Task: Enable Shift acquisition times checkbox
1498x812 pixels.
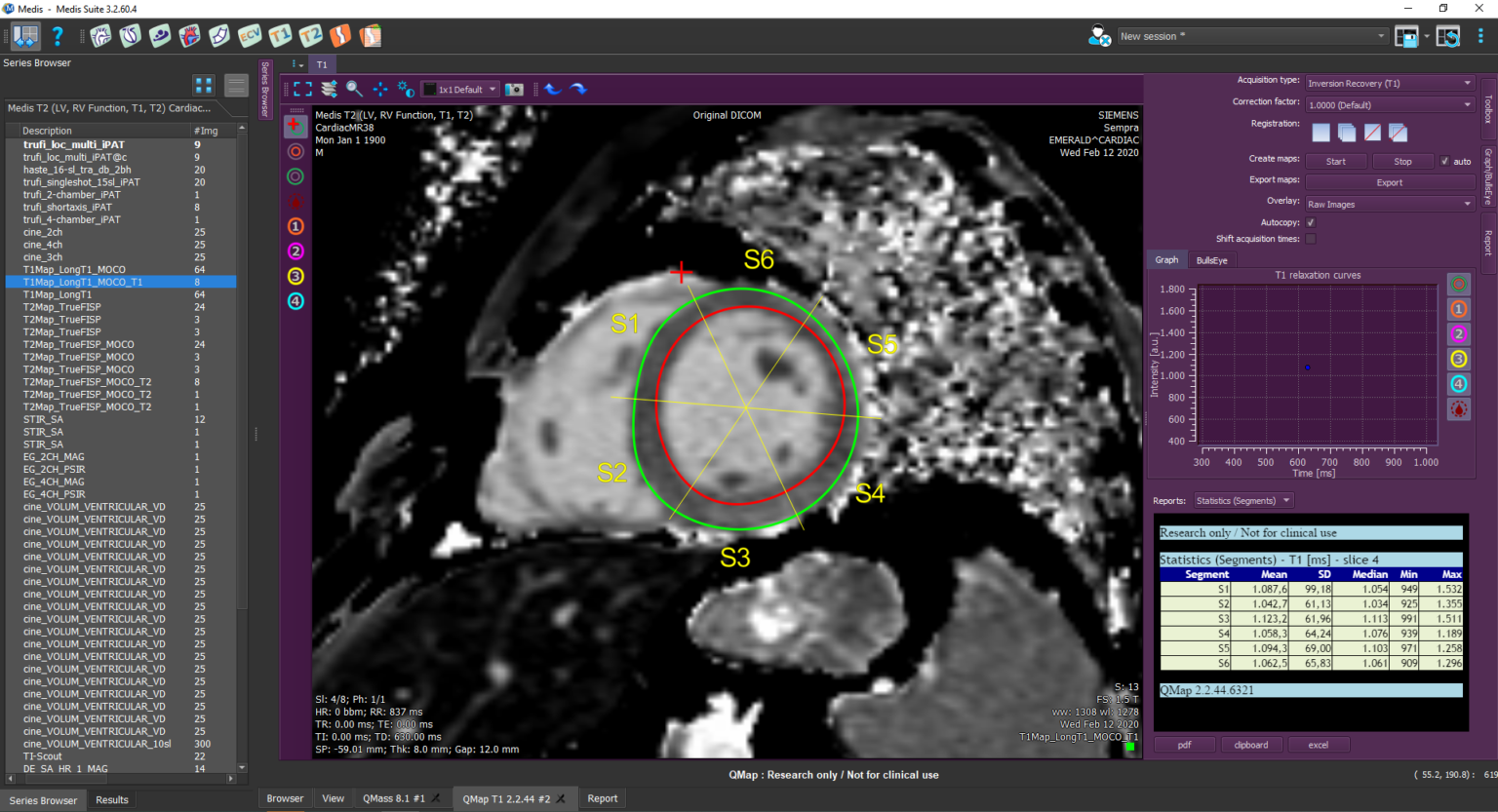Action: pos(1311,239)
